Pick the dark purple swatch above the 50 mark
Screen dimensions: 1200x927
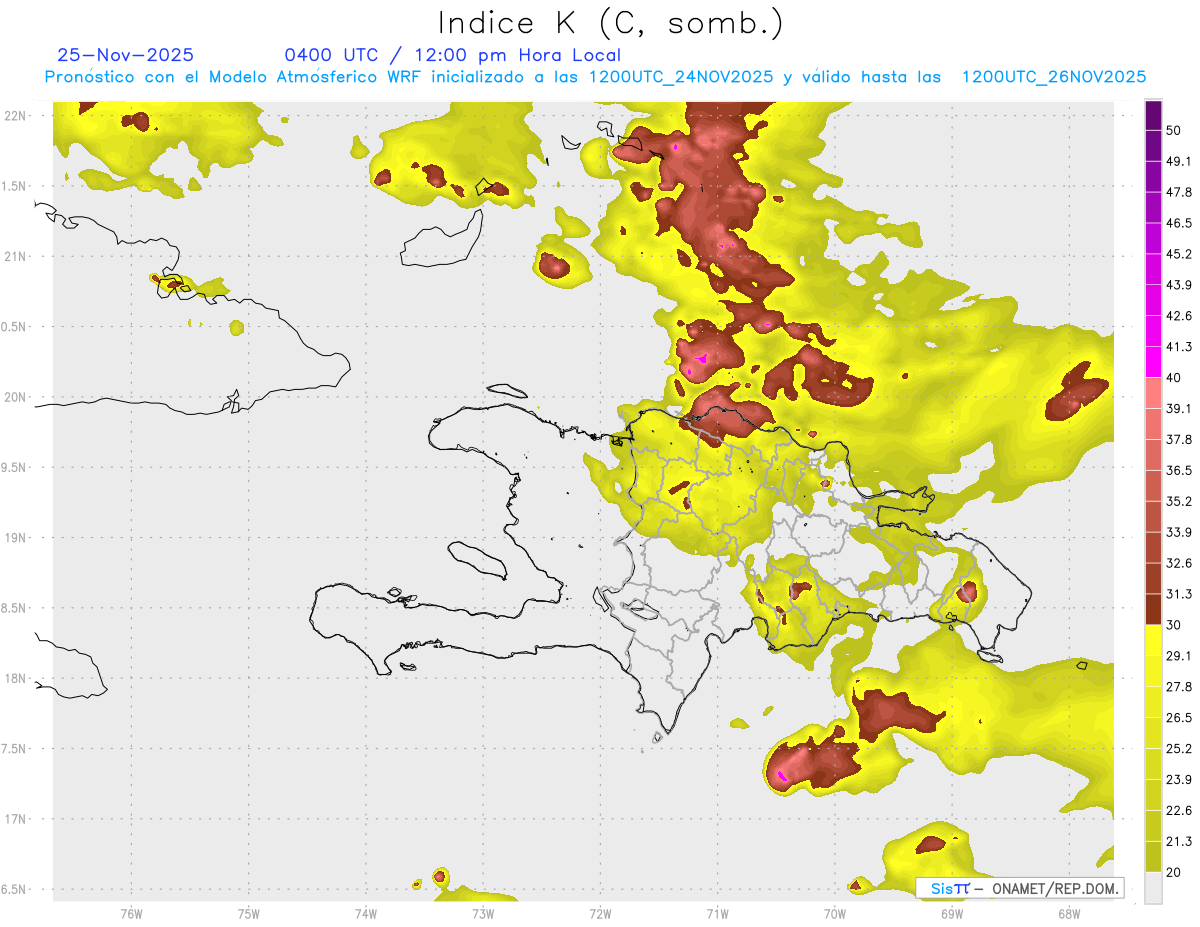coord(1153,115)
